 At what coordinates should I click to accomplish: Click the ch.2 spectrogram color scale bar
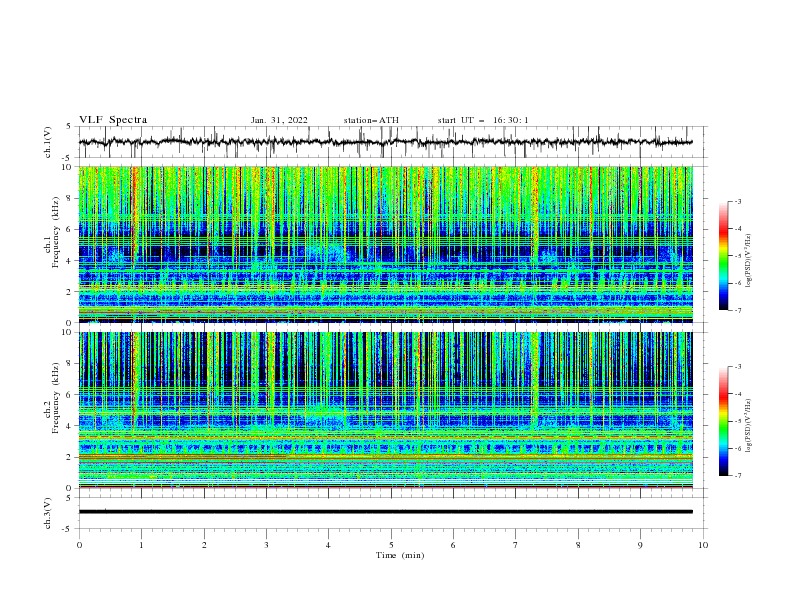pyautogui.click(x=723, y=421)
